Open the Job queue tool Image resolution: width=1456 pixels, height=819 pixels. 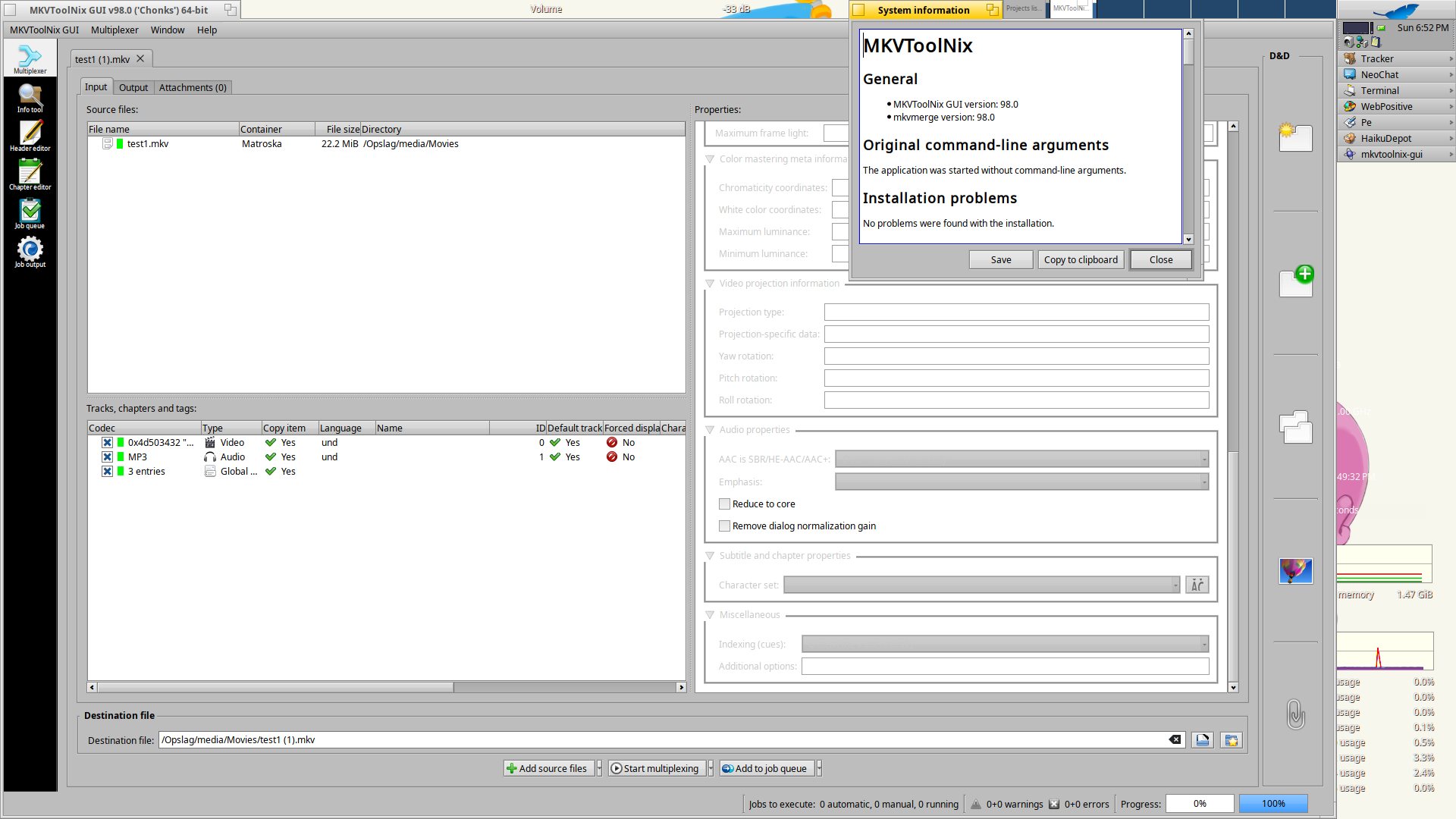30,214
